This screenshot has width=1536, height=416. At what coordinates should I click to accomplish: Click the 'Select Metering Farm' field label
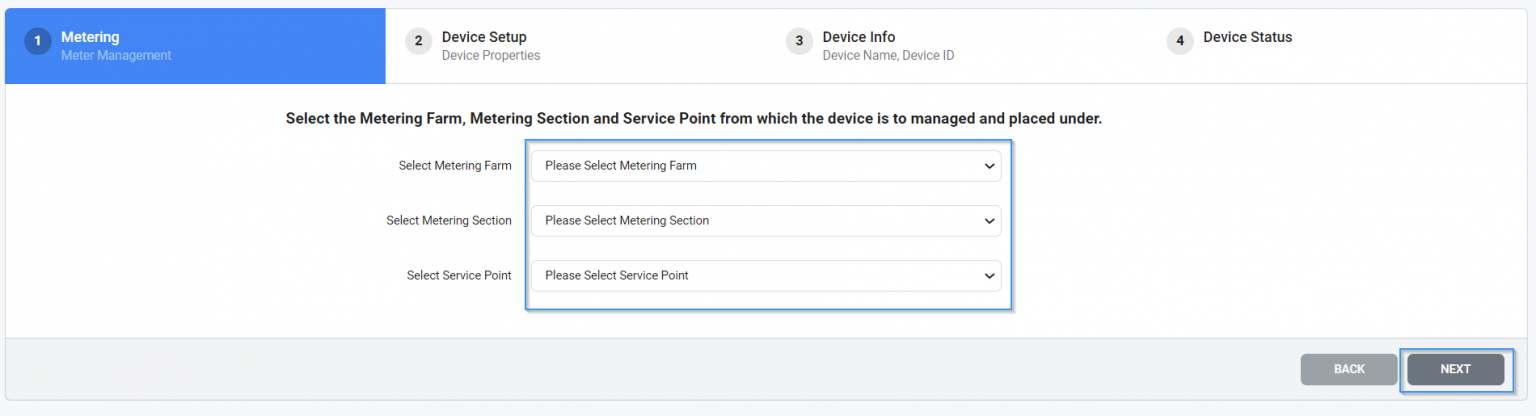click(455, 166)
